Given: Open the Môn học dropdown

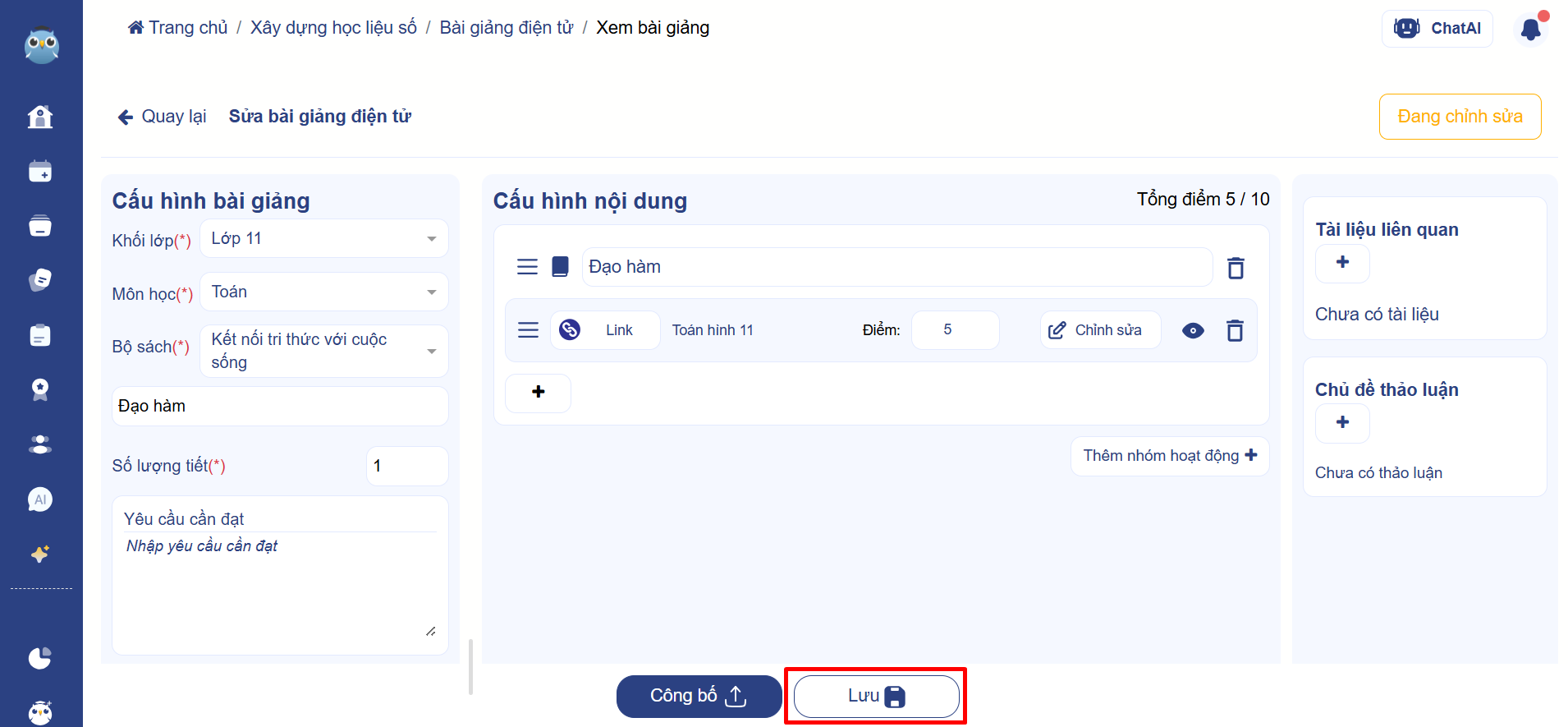Looking at the screenshot, I should (x=324, y=292).
